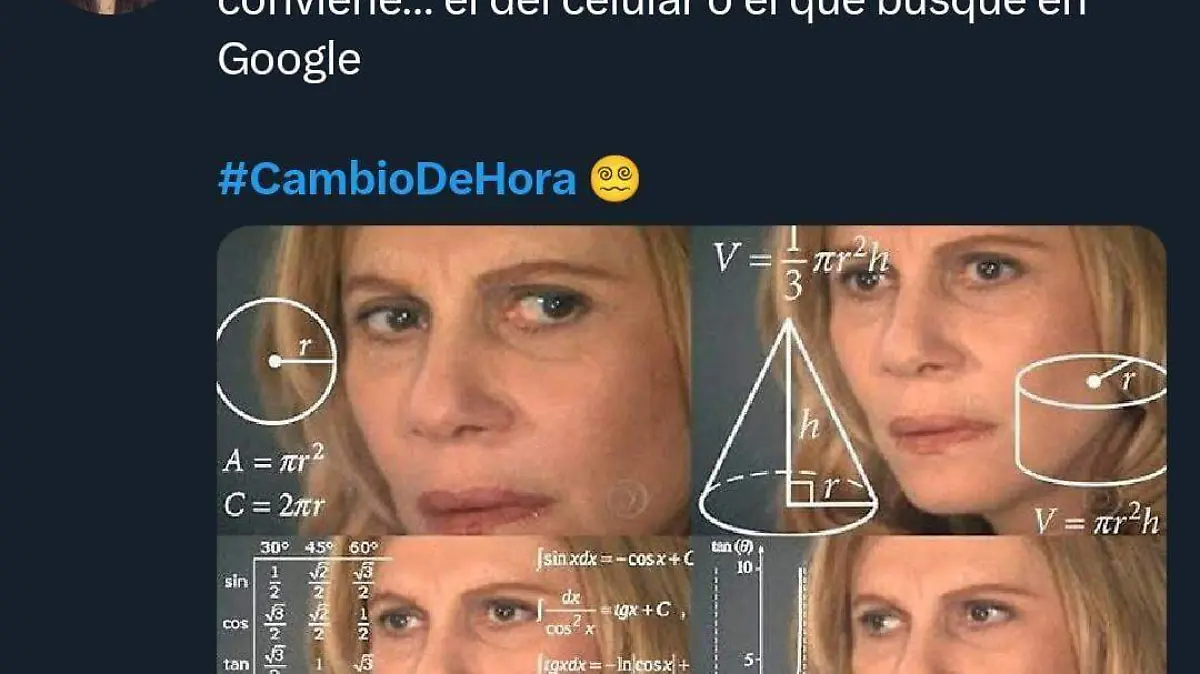Open the meme photo with the tan graph

pyautogui.click(x=931, y=607)
